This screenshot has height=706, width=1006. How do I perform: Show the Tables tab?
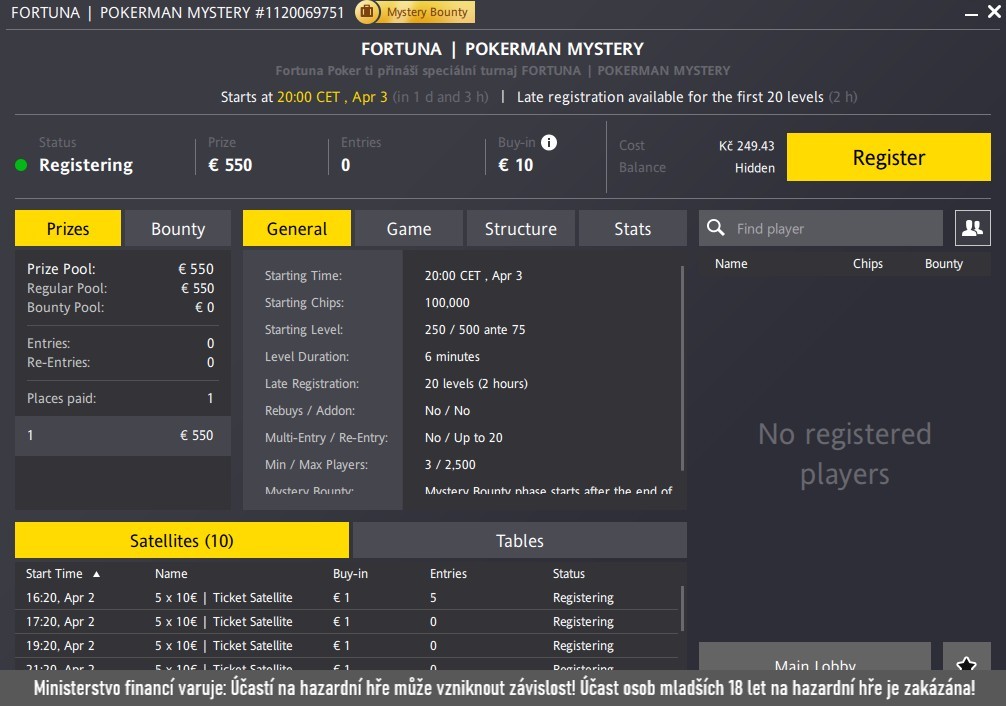pyautogui.click(x=519, y=541)
